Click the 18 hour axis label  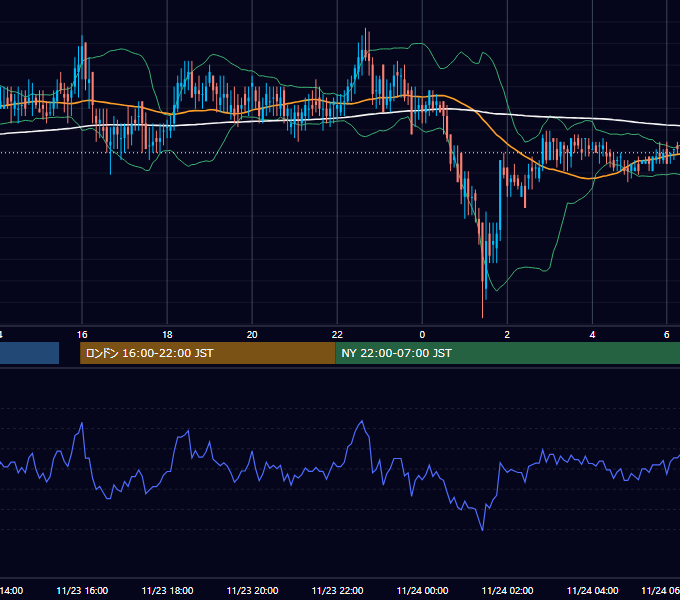(167, 335)
